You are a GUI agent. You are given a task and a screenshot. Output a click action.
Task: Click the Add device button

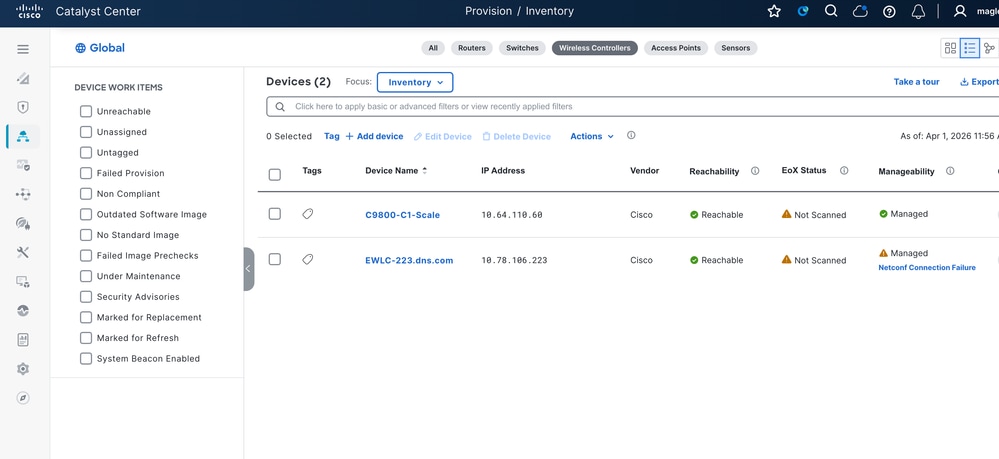click(374, 136)
